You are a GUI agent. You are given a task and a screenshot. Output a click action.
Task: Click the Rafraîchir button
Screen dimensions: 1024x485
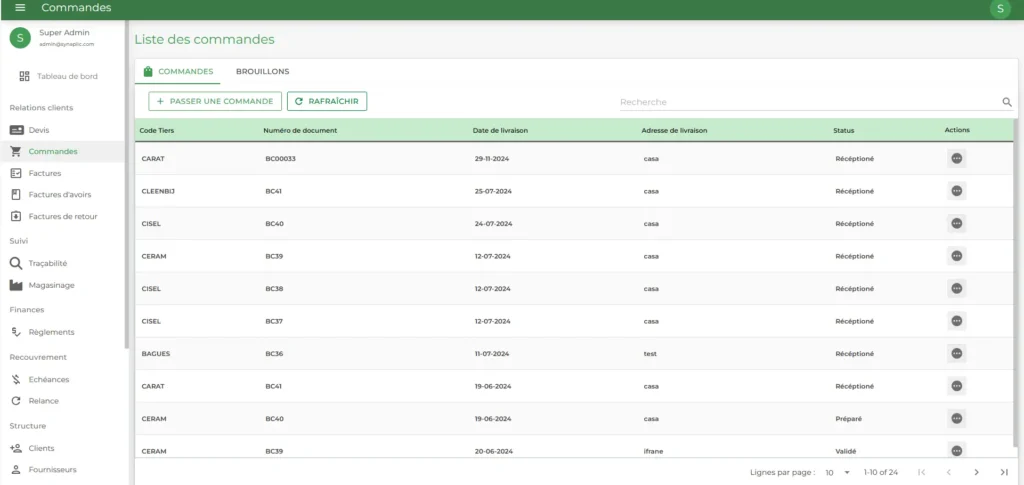point(327,101)
